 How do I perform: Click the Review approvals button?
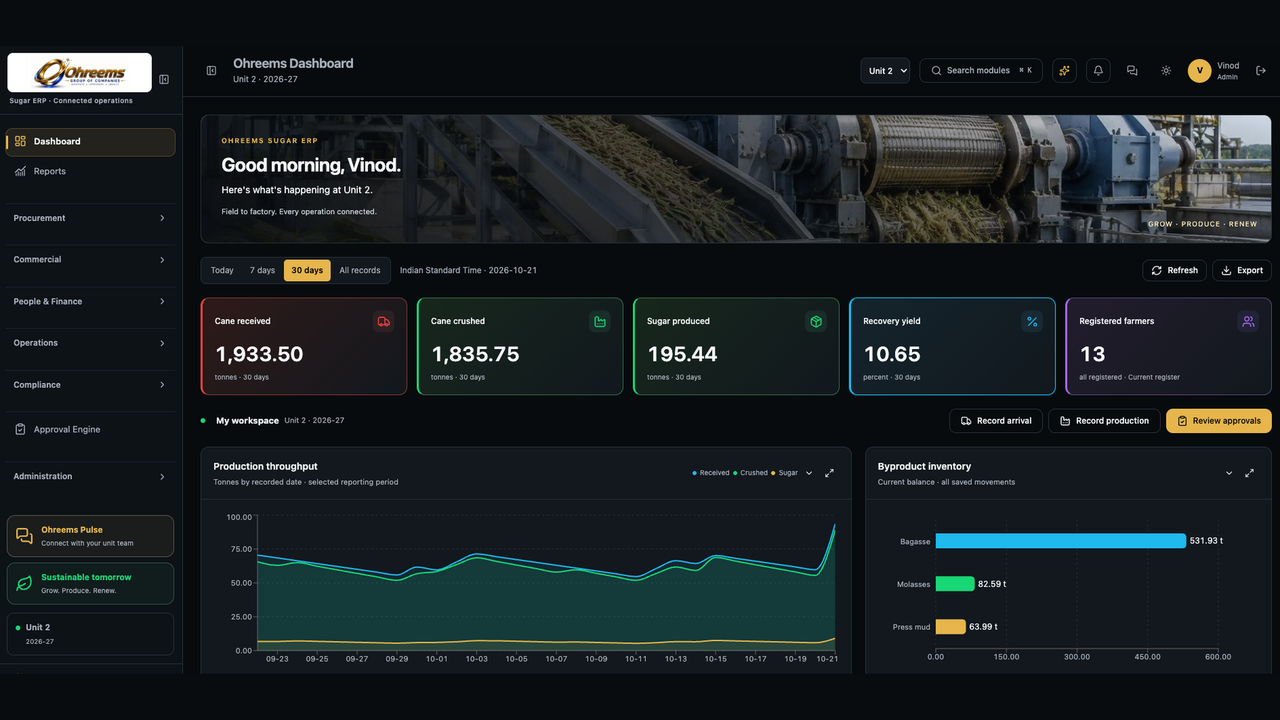coord(1219,421)
